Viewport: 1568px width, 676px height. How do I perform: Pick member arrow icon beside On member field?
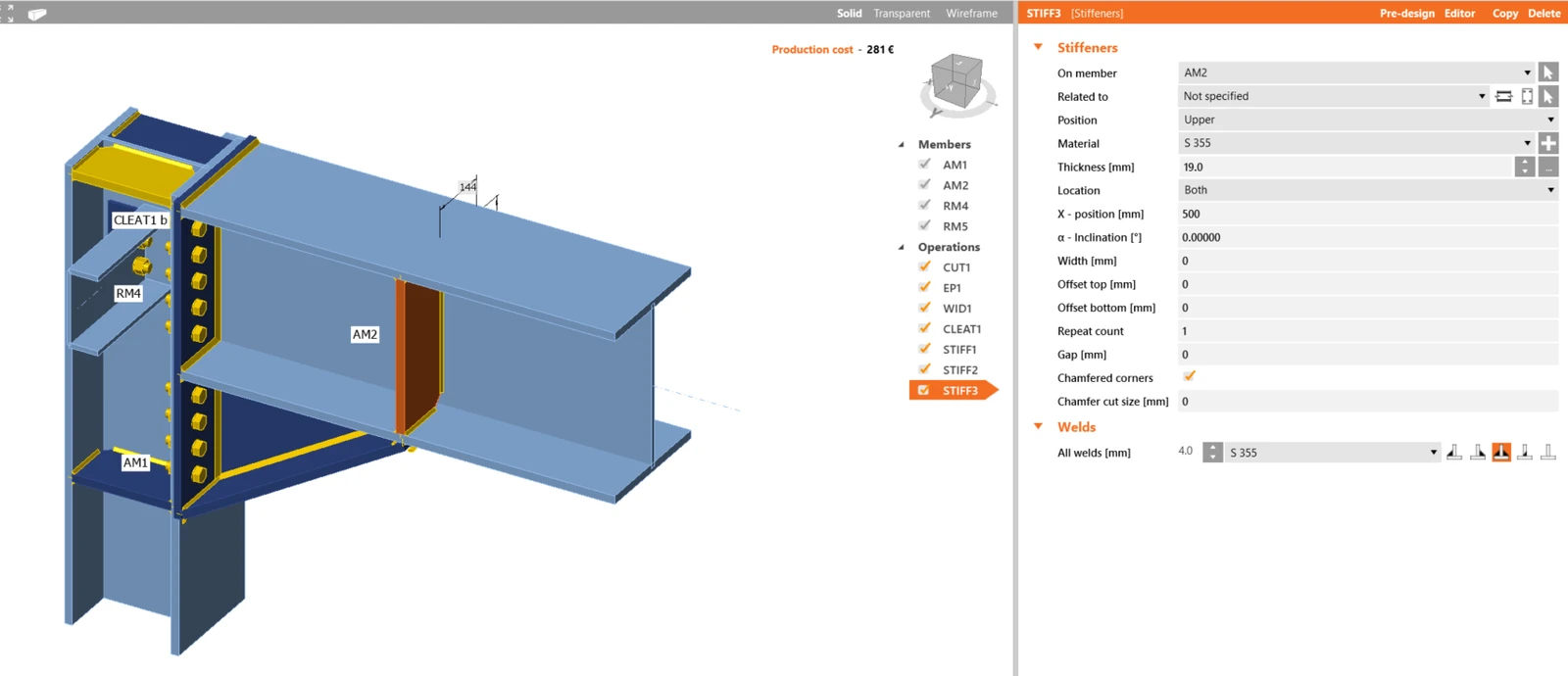(1548, 72)
